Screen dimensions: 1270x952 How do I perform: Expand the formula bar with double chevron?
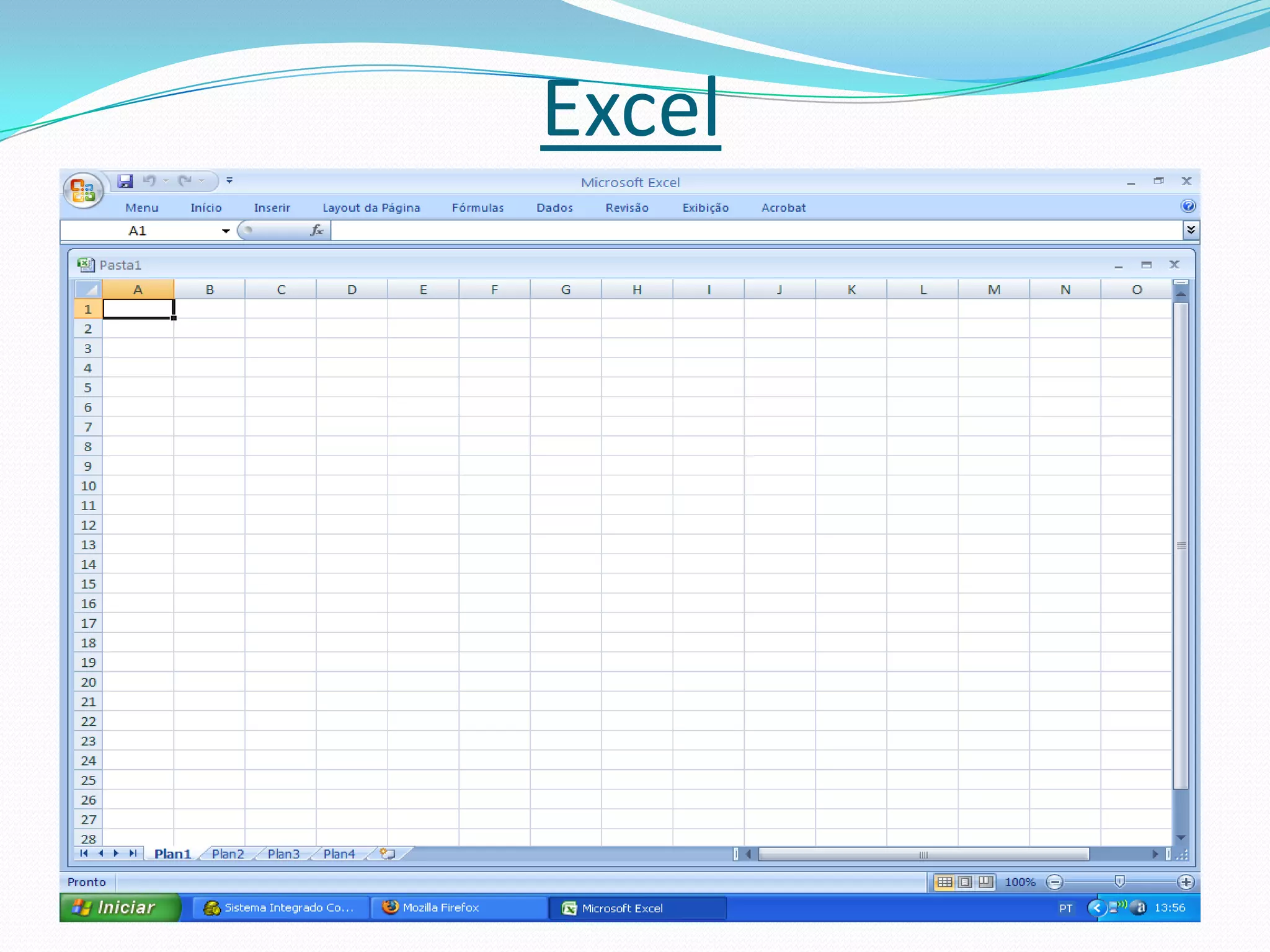click(1191, 230)
